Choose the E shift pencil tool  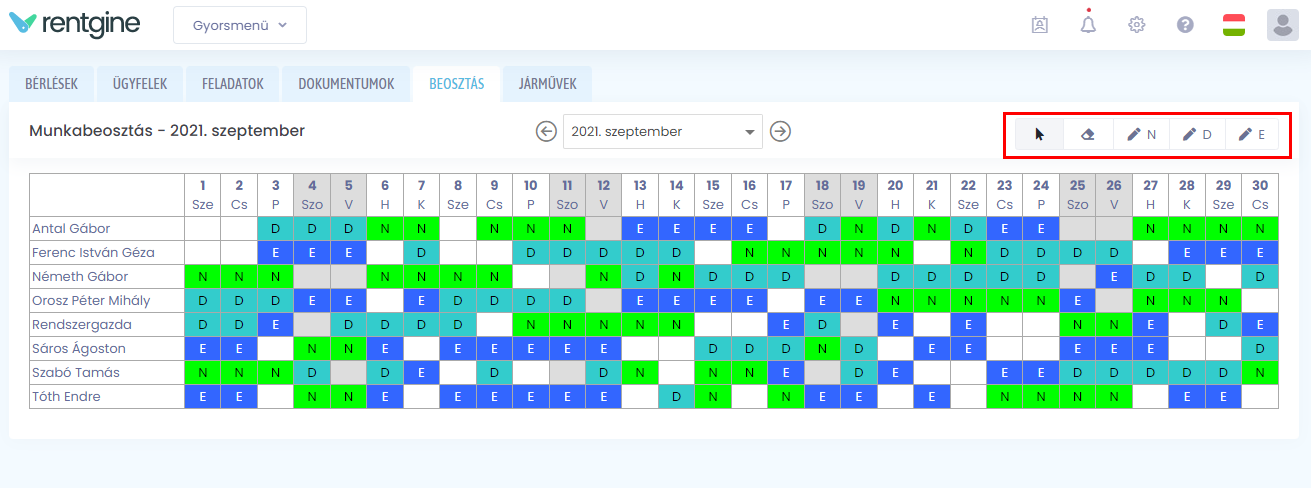point(1251,134)
